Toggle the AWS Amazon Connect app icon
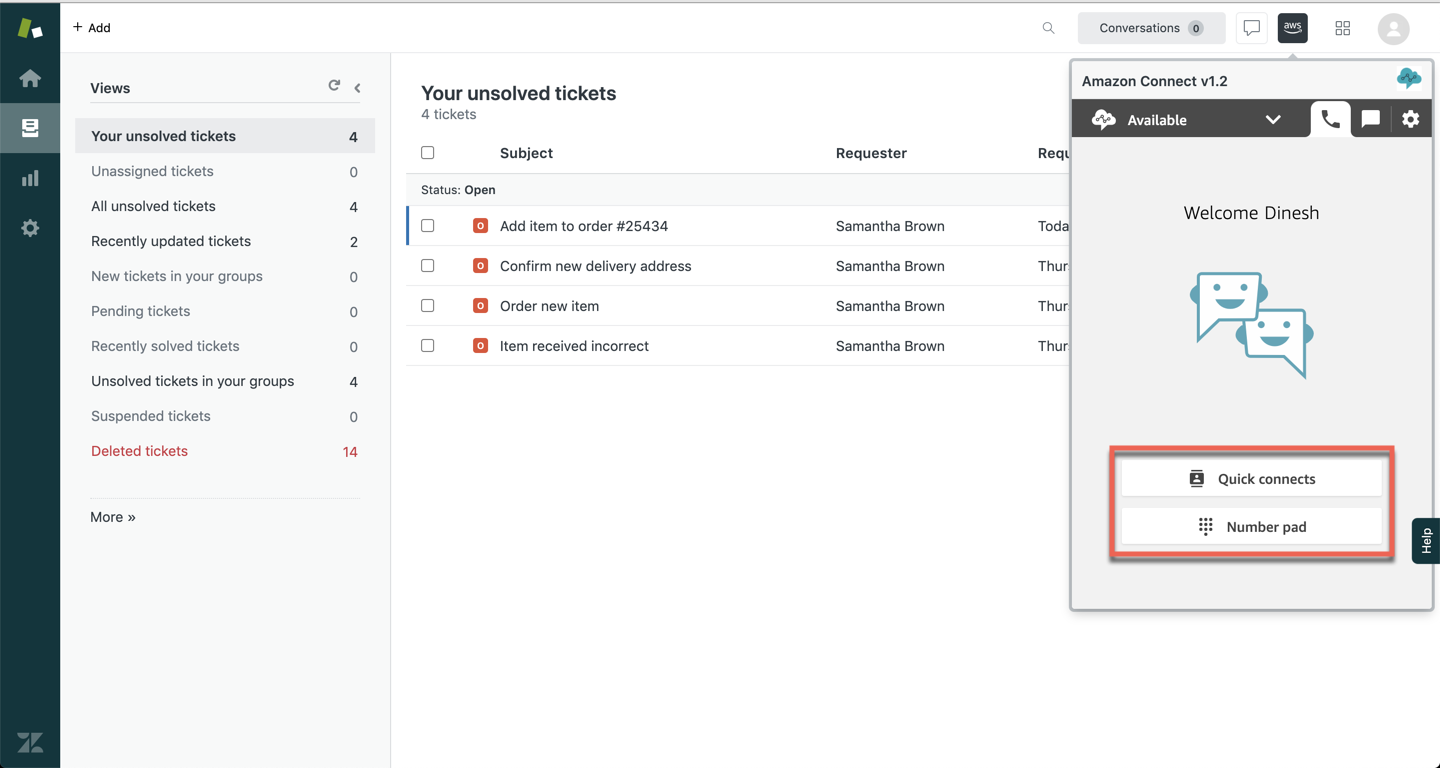 point(1293,28)
